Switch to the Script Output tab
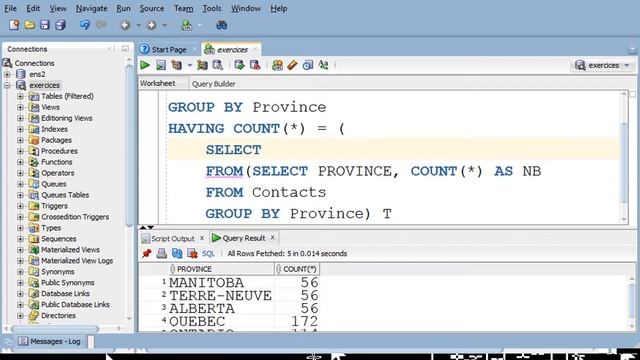Screen dimensions: 640x360 click(x=172, y=238)
